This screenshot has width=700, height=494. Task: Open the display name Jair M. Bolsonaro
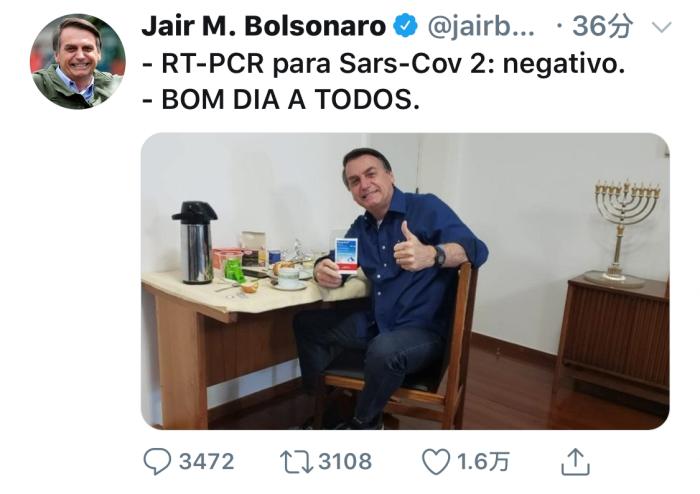pyautogui.click(x=263, y=26)
